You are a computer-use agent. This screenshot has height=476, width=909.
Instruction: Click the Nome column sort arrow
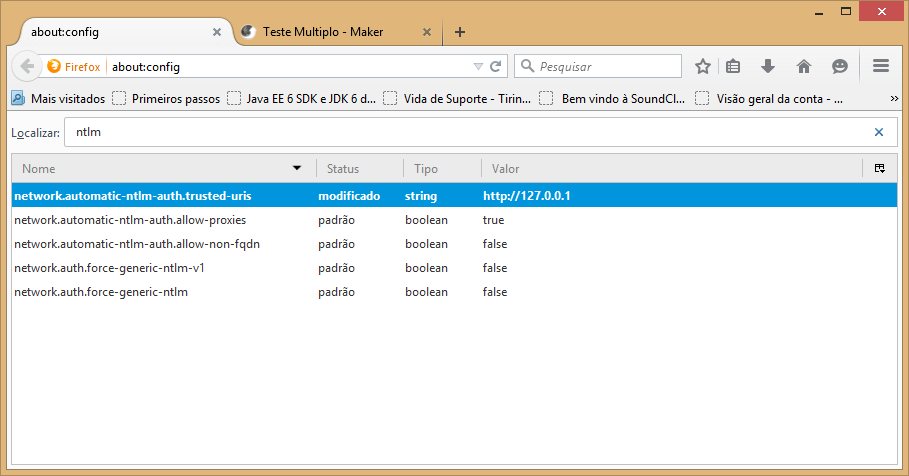pos(297,168)
